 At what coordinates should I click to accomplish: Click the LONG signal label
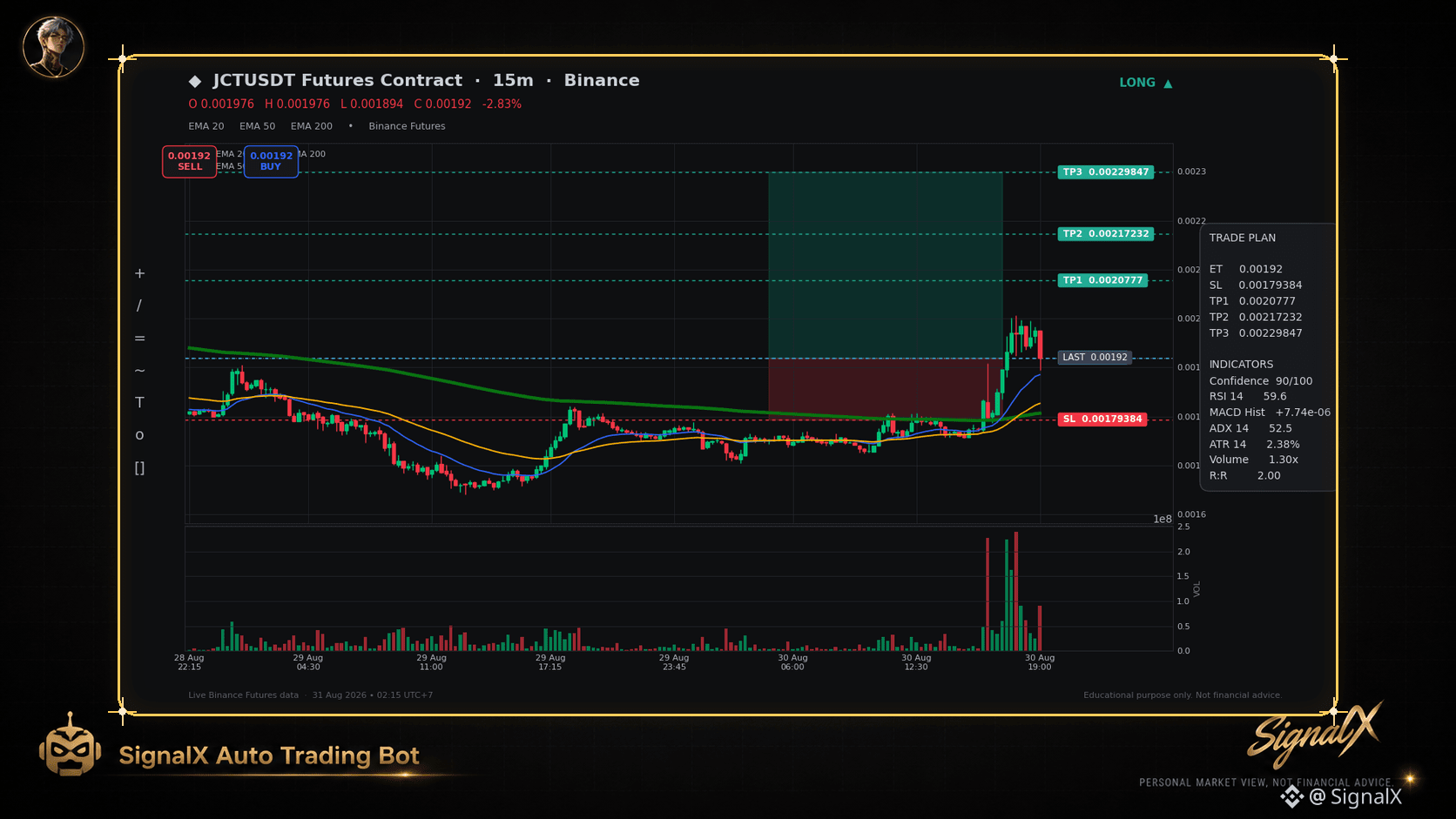point(1137,83)
